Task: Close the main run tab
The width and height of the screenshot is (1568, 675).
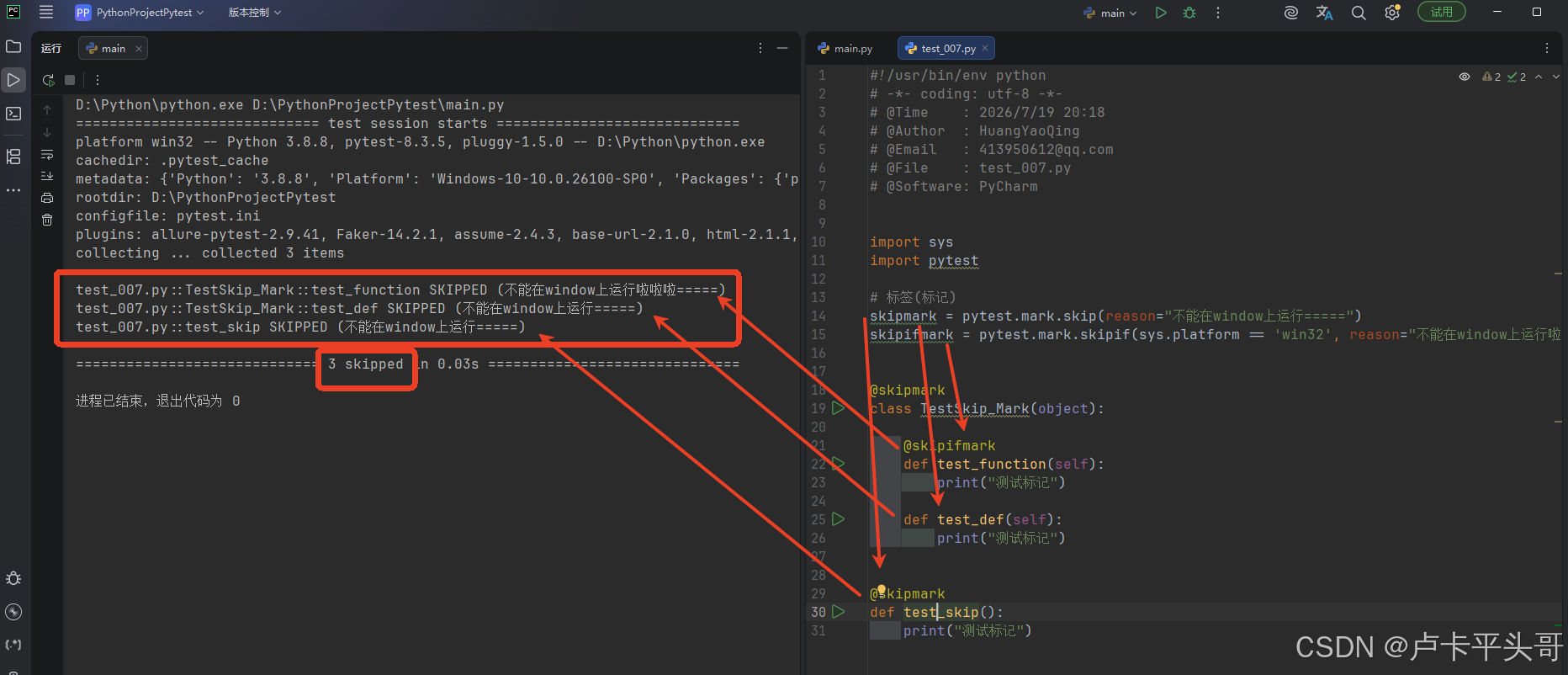Action: [139, 49]
